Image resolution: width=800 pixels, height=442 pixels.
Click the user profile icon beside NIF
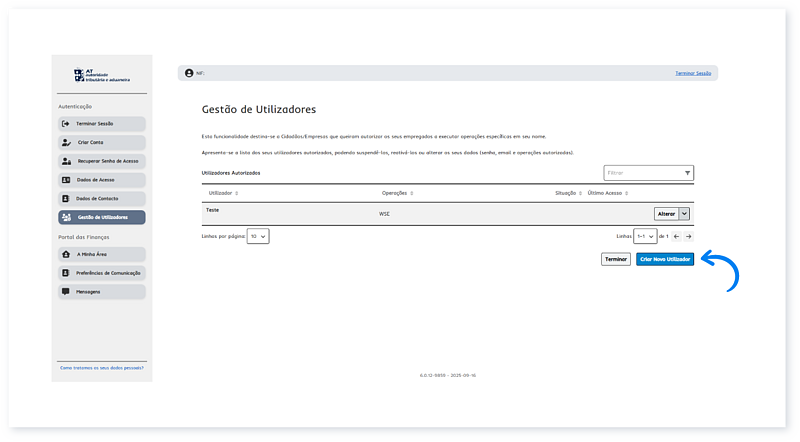coord(188,73)
